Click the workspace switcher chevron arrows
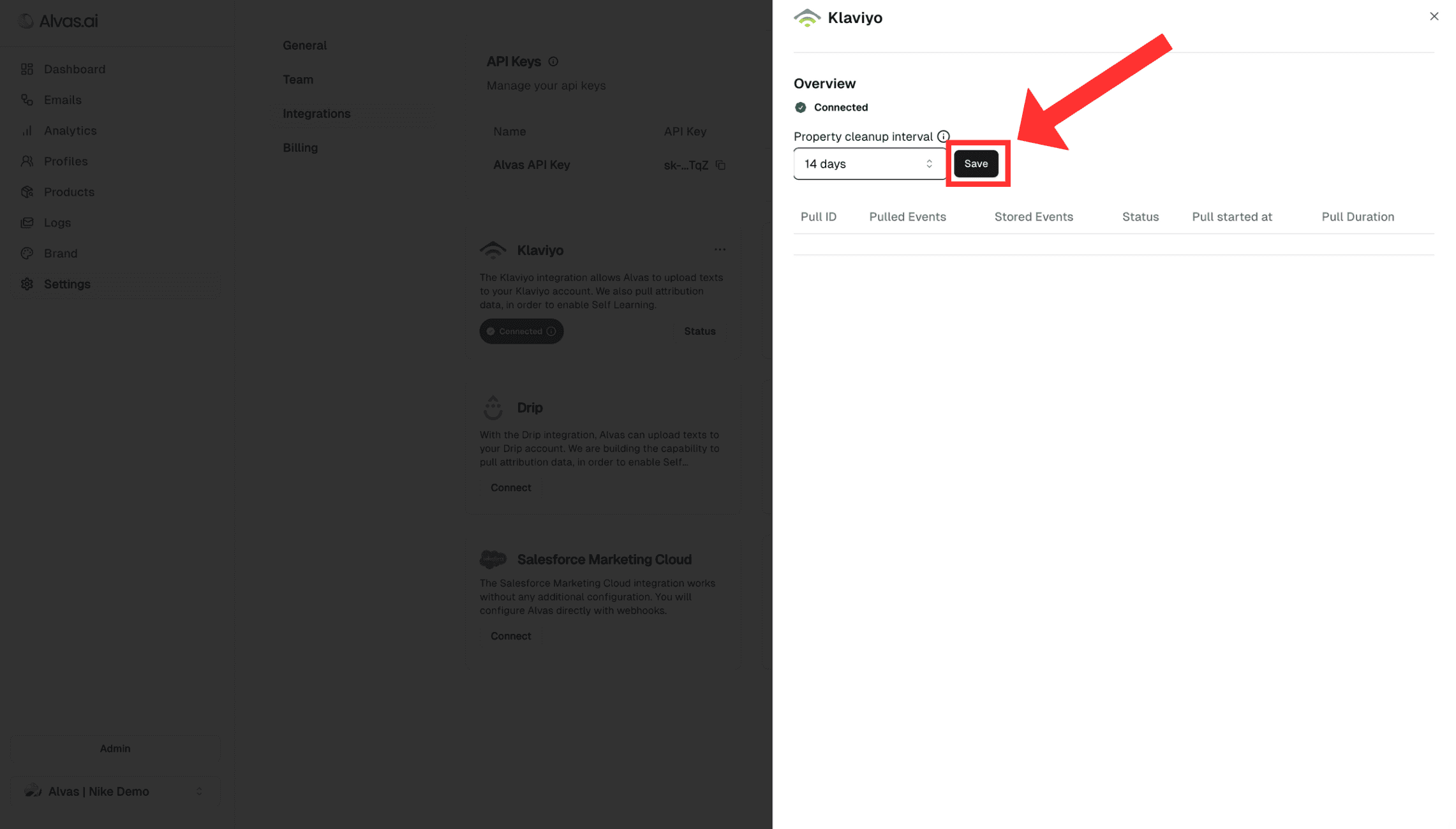1456x829 pixels. tap(199, 791)
